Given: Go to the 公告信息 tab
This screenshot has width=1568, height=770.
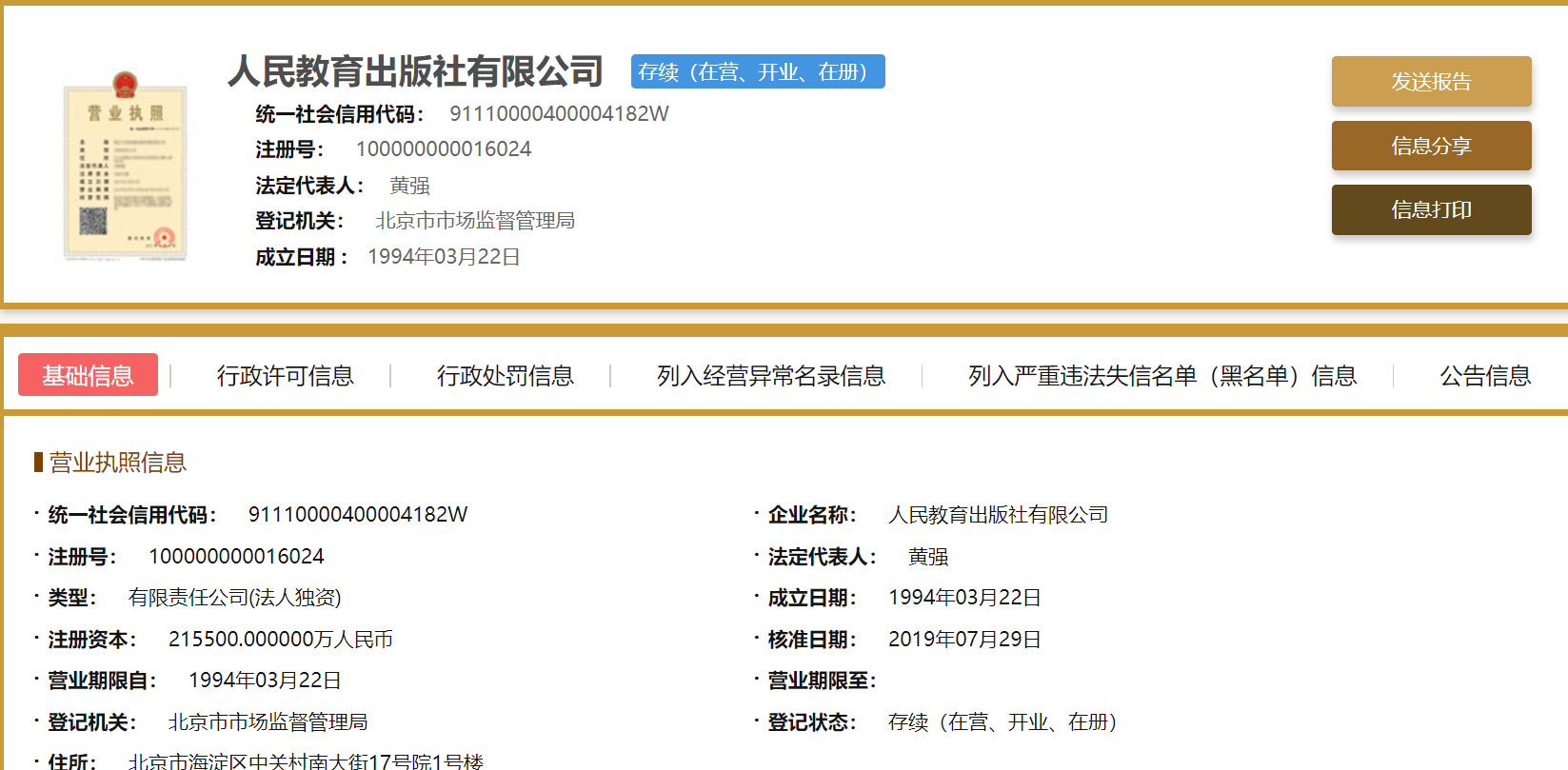Looking at the screenshot, I should [x=1485, y=376].
